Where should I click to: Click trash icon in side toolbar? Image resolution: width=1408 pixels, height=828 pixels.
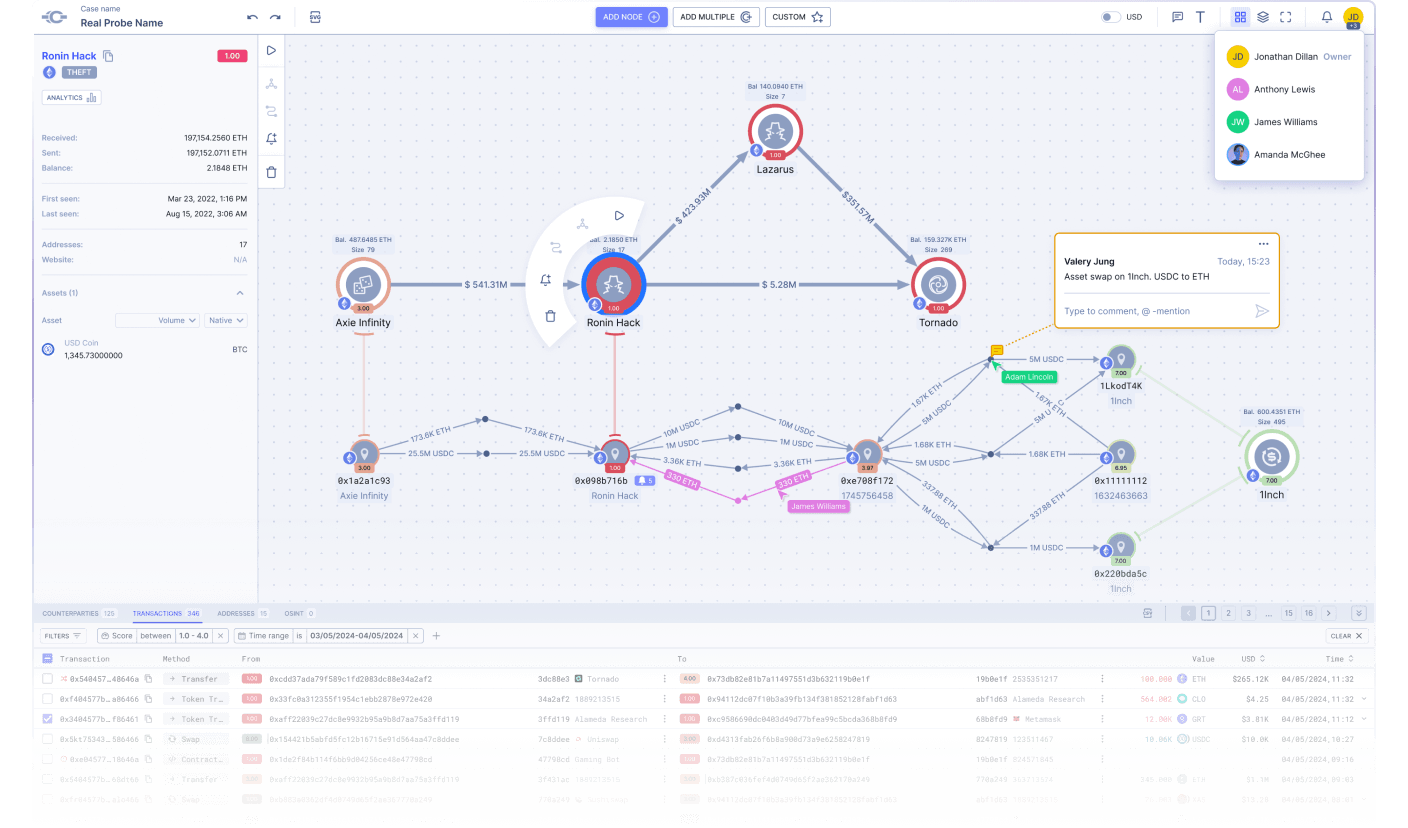point(271,172)
